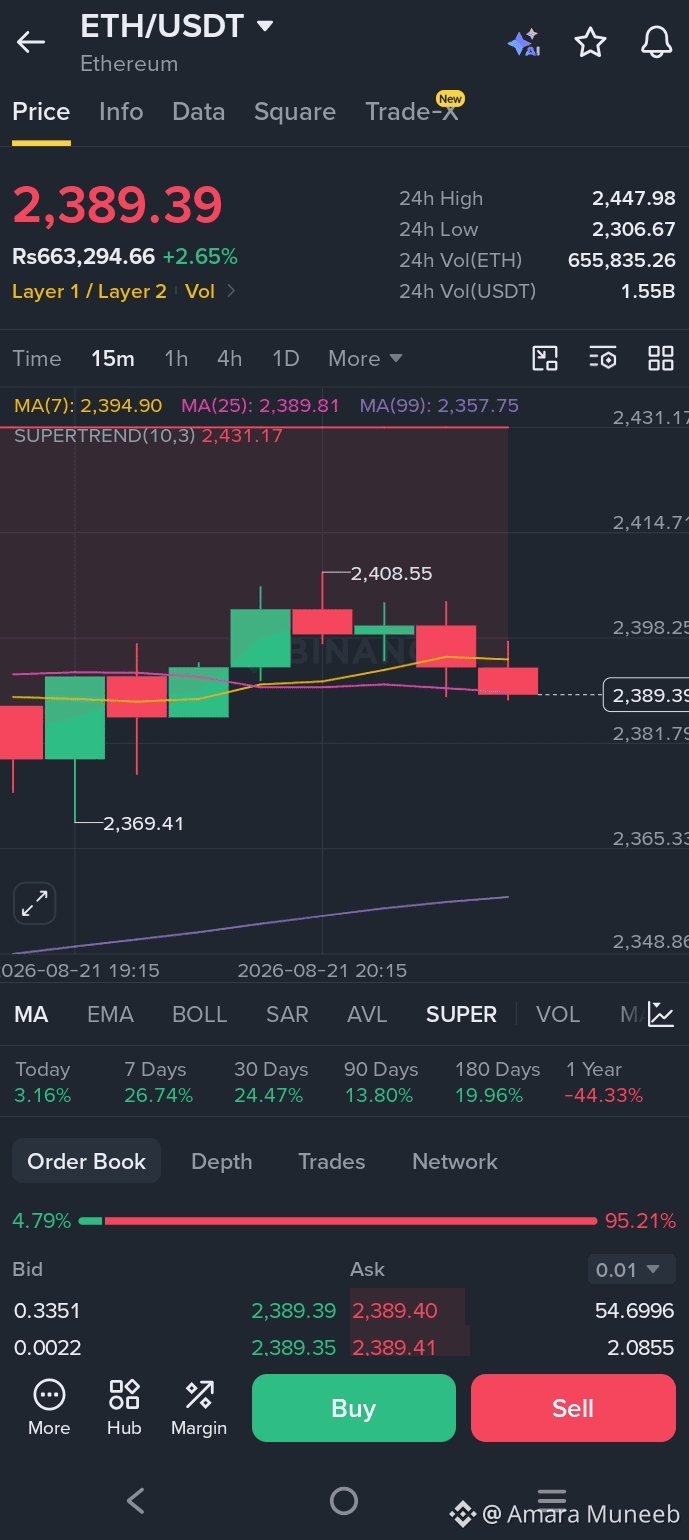Tap the candle low label 2,369.41
Viewport: 689px width, 1540px height.
click(x=144, y=823)
